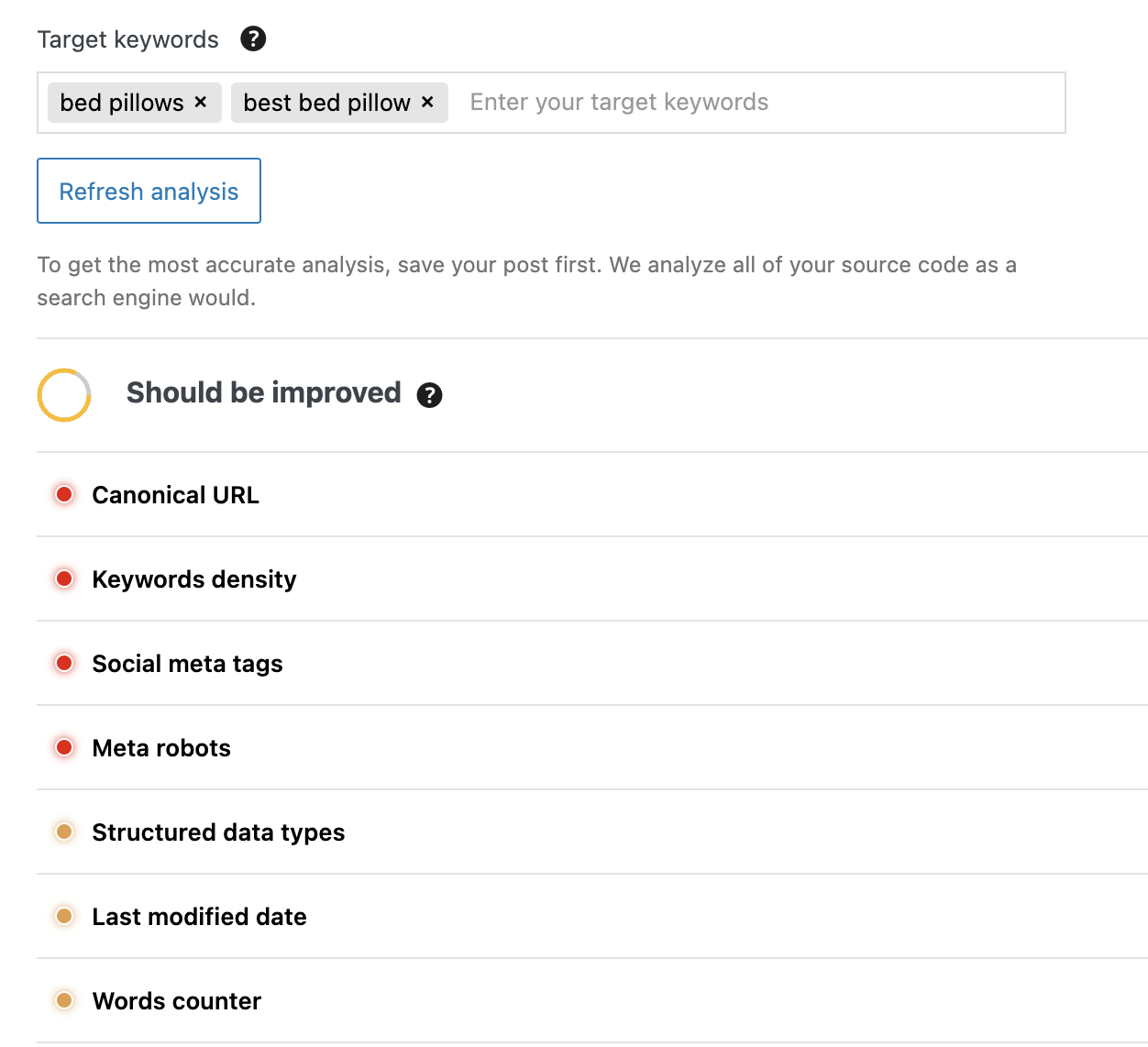
Task: Expand the Canonical URL section
Action: [592, 495]
